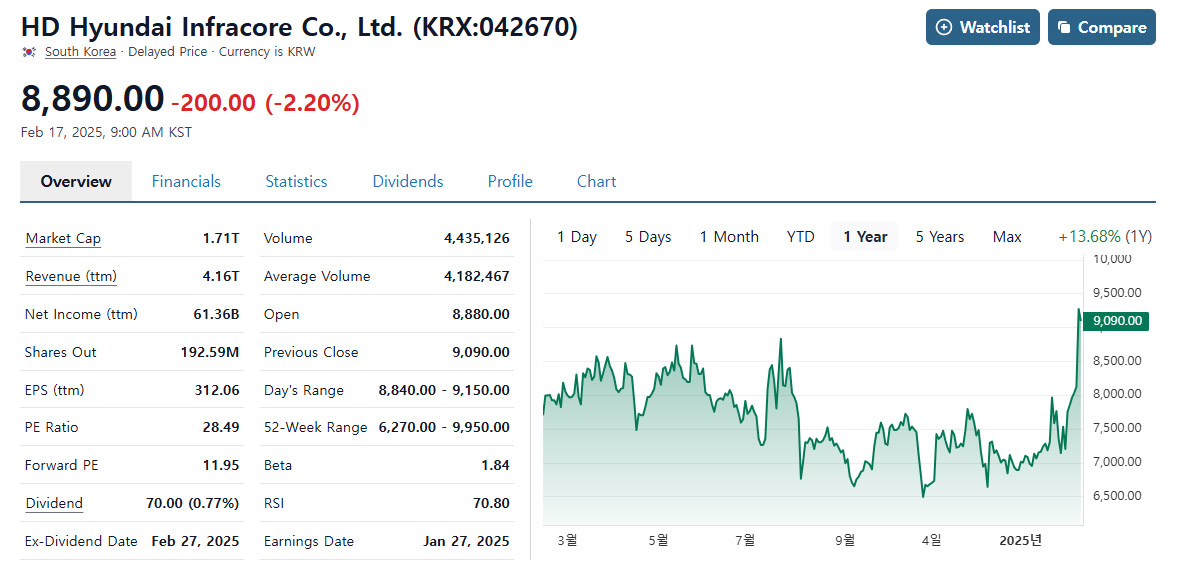
Task: Go to the Dividends tab
Action: coord(407,181)
